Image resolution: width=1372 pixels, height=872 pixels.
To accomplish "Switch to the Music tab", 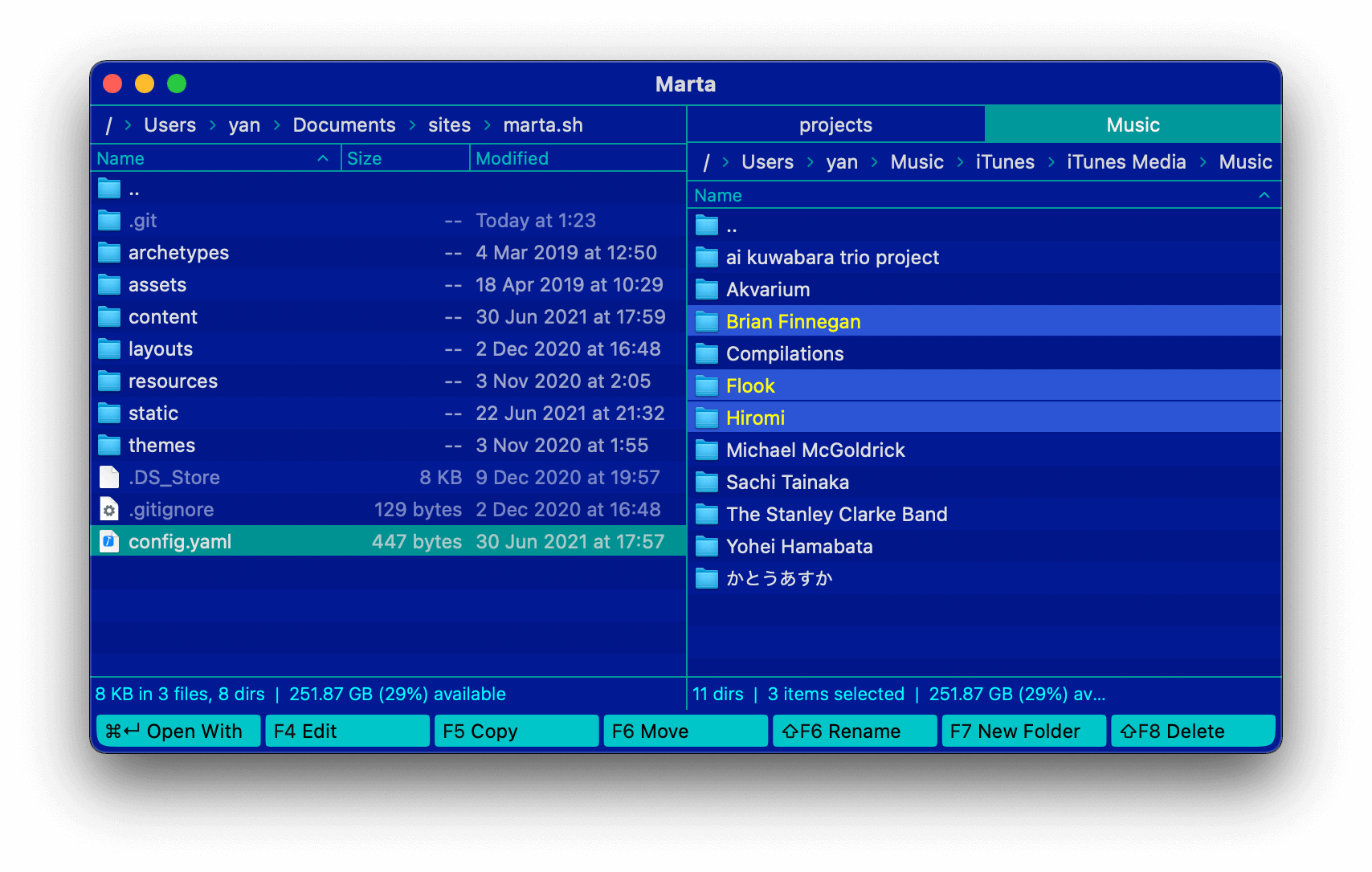I will 1133,124.
